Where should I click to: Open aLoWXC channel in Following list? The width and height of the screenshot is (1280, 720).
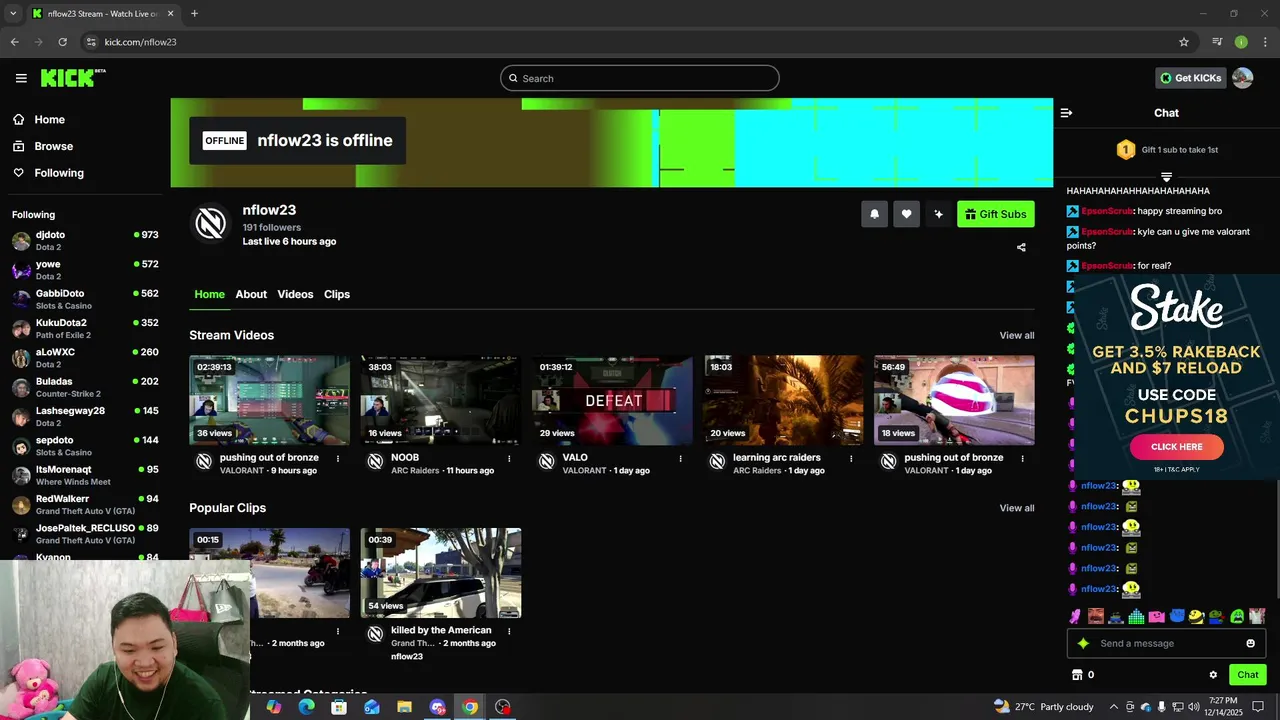click(85, 357)
